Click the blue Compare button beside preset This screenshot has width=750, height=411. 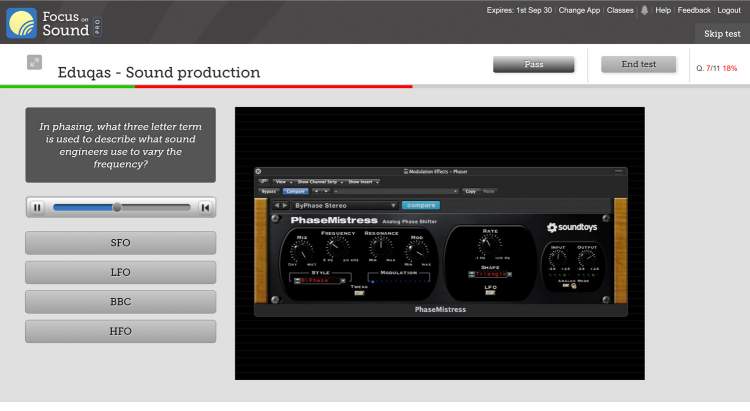(421, 205)
